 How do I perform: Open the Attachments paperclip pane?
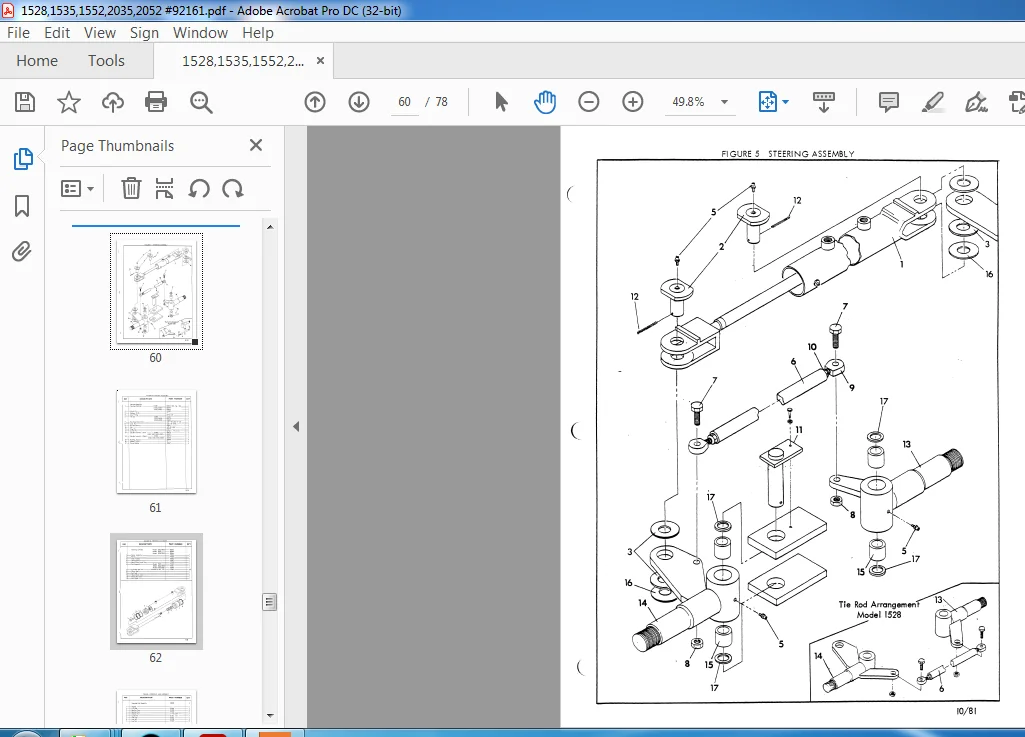coord(22,252)
